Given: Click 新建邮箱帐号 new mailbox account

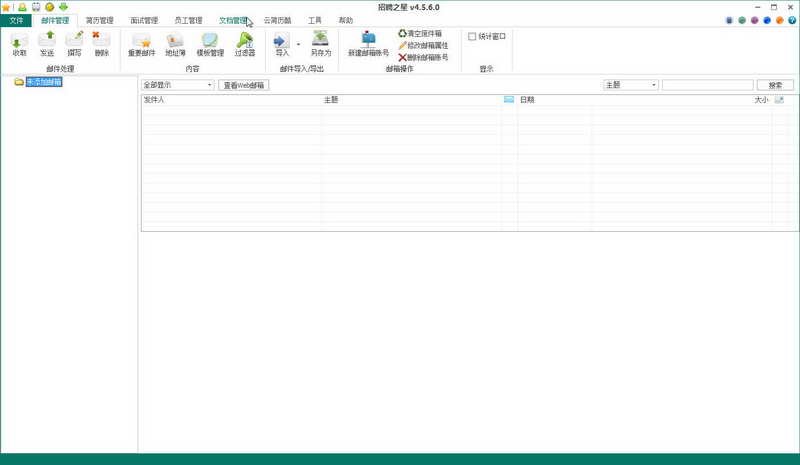Looking at the screenshot, I should [368, 44].
